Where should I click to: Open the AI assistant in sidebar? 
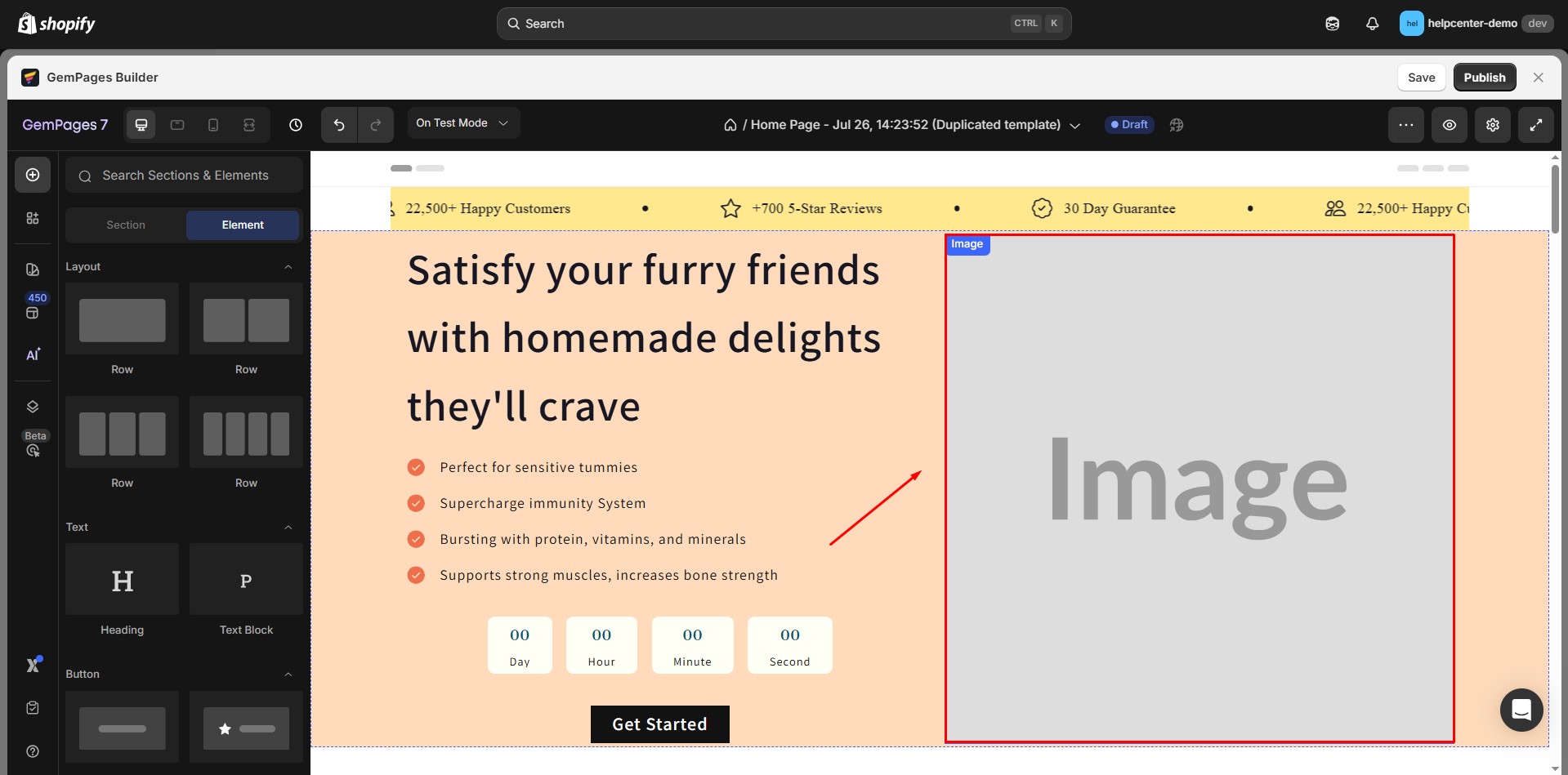33,354
